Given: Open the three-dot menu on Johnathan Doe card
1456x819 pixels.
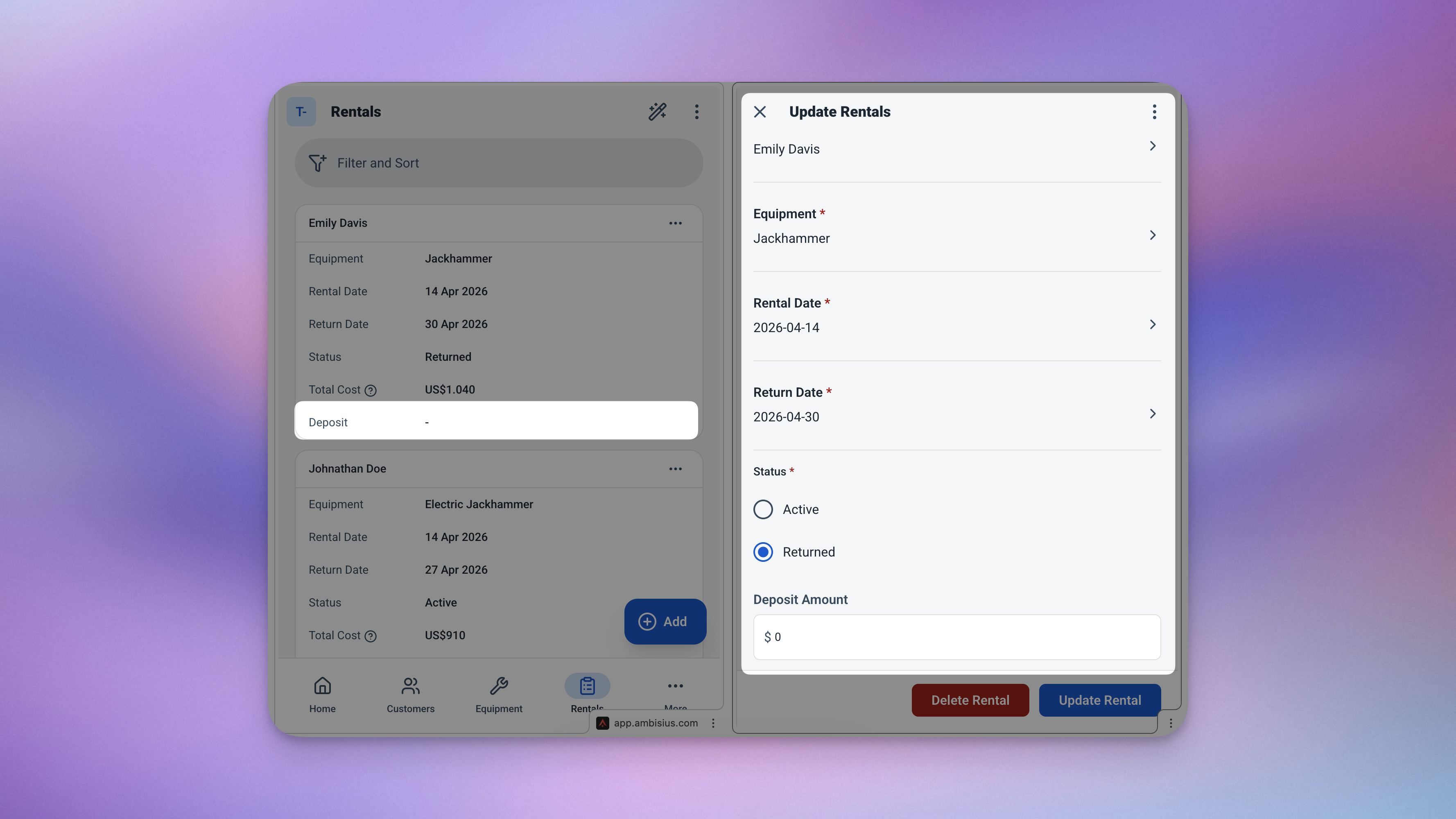Looking at the screenshot, I should [675, 468].
